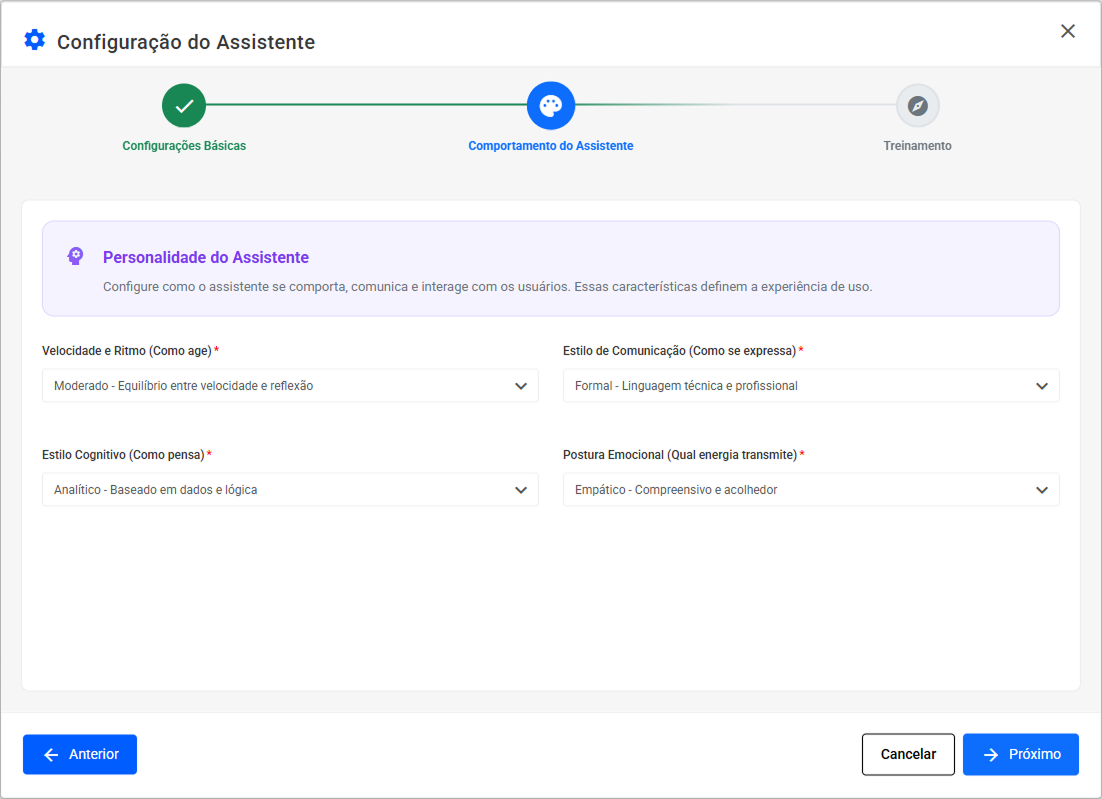
Task: Select the blue palette step icon
Action: tap(551, 106)
